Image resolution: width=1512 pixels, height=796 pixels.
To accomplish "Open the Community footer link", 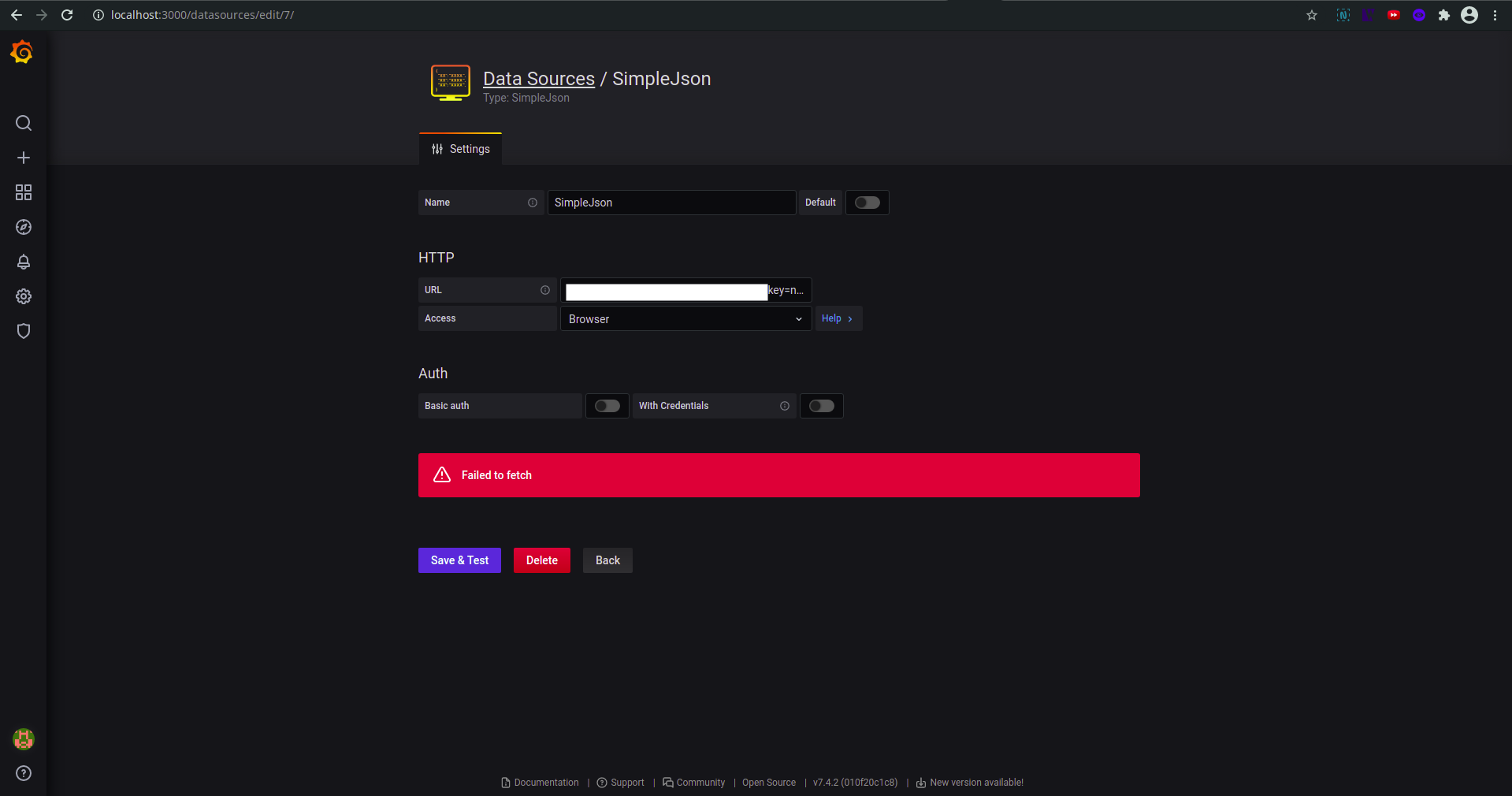I will (x=694, y=783).
